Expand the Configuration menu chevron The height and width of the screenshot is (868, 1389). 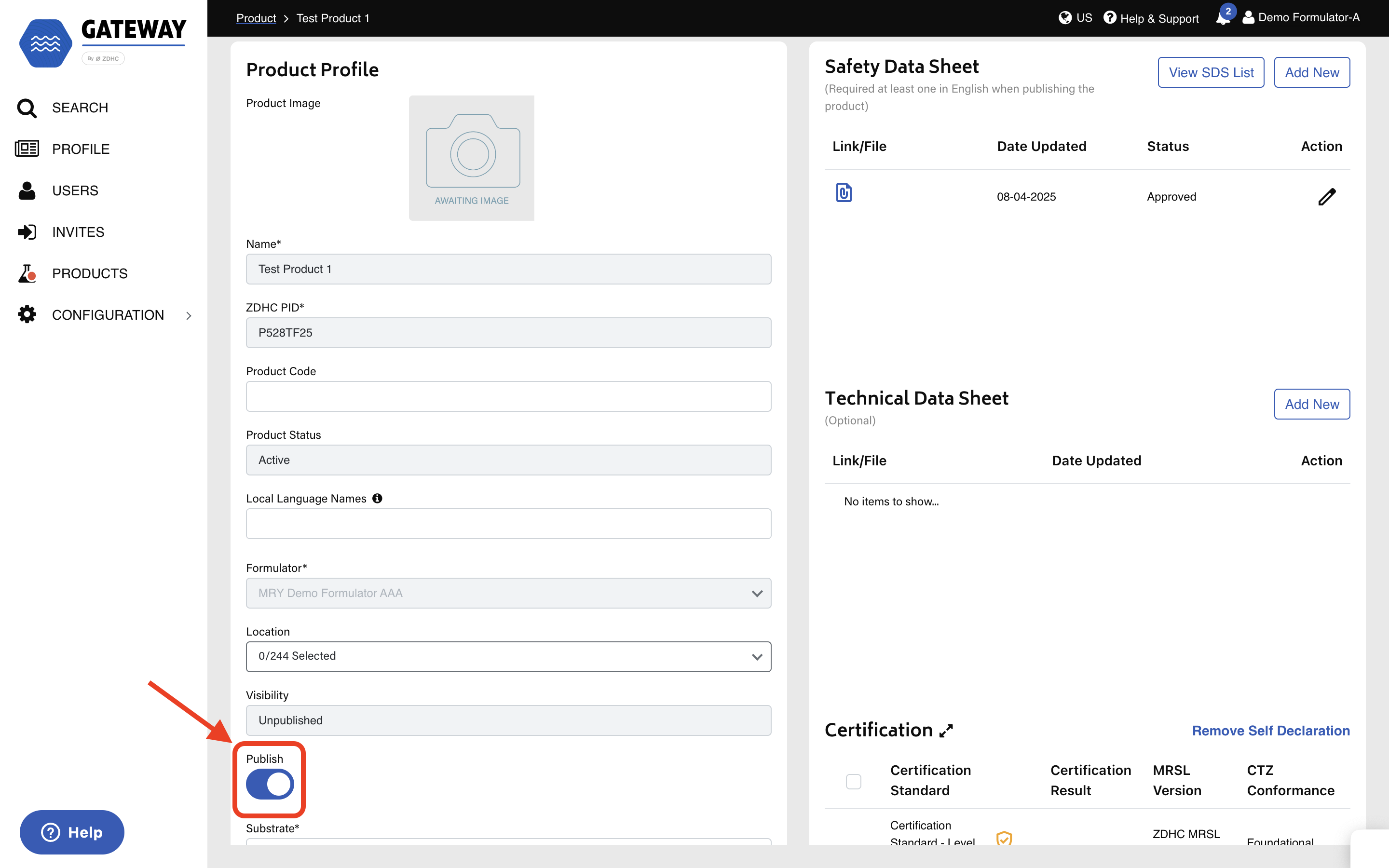pos(189,315)
